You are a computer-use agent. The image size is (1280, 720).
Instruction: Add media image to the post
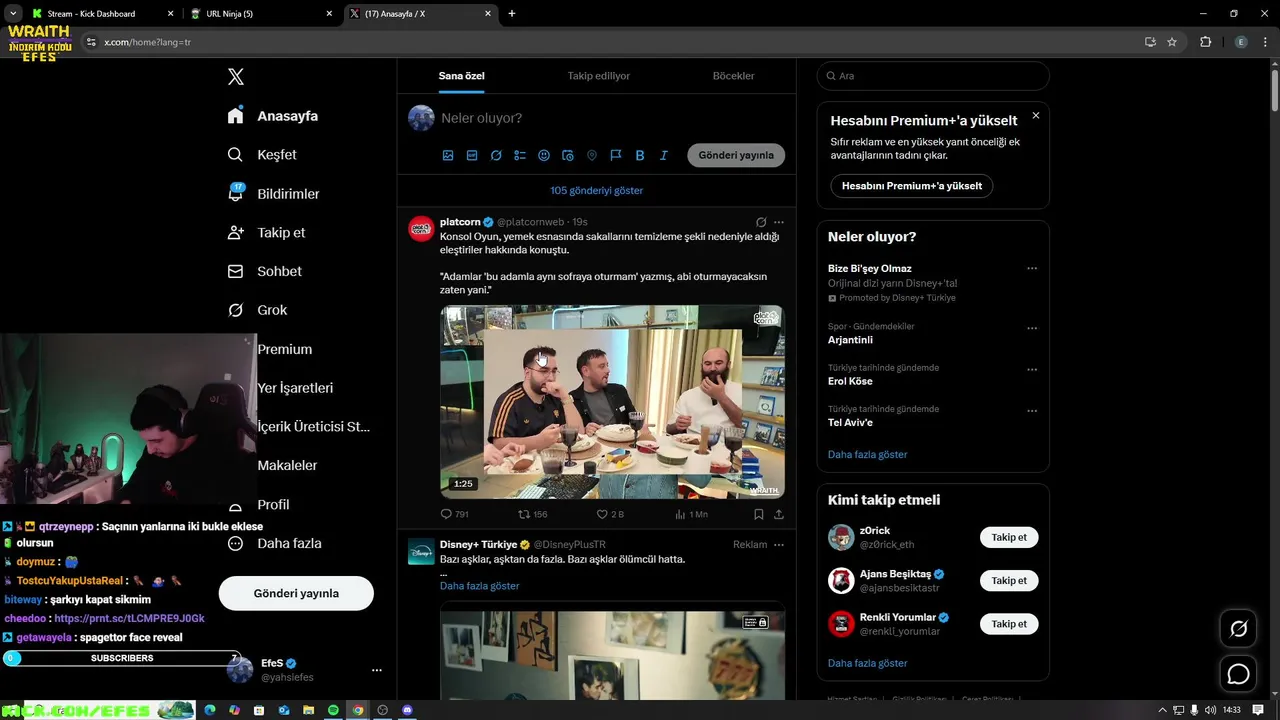point(448,155)
